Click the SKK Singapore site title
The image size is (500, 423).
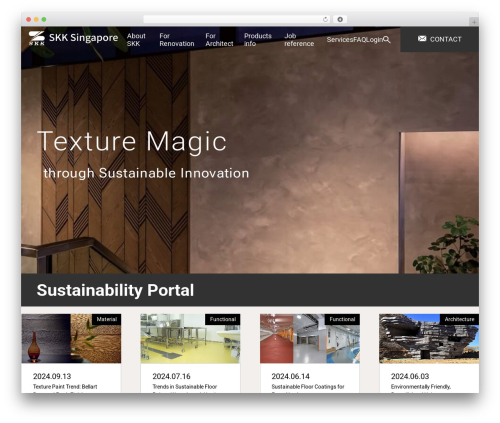pyautogui.click(x=83, y=38)
